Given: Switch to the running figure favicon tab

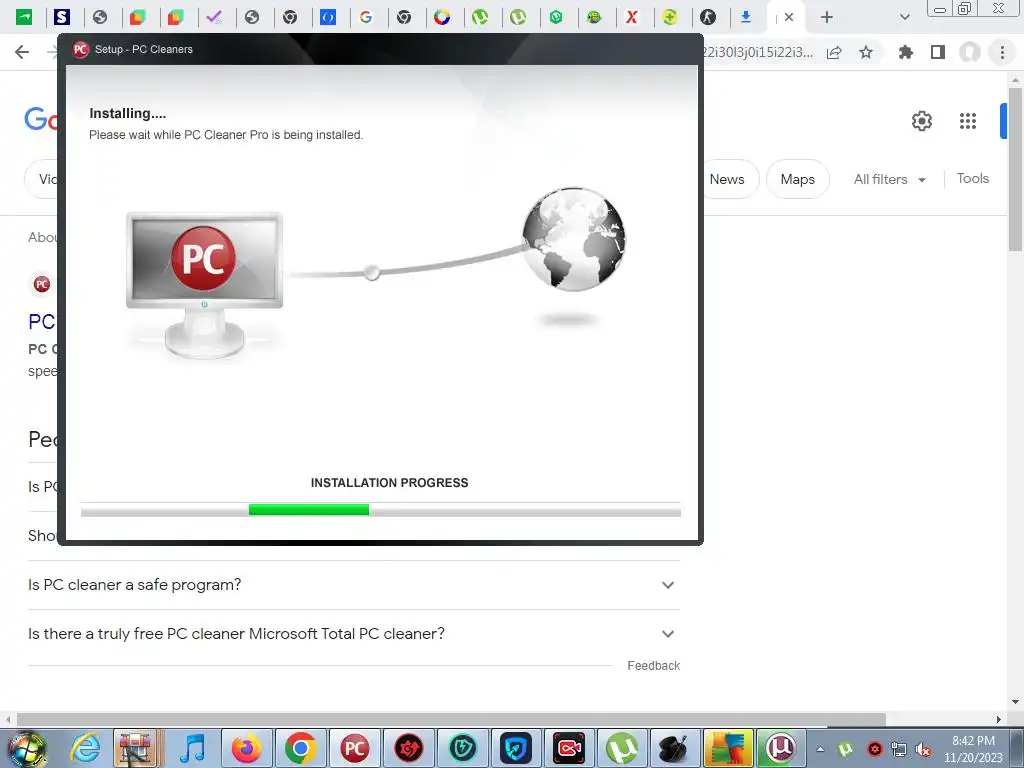Looking at the screenshot, I should point(708,17).
